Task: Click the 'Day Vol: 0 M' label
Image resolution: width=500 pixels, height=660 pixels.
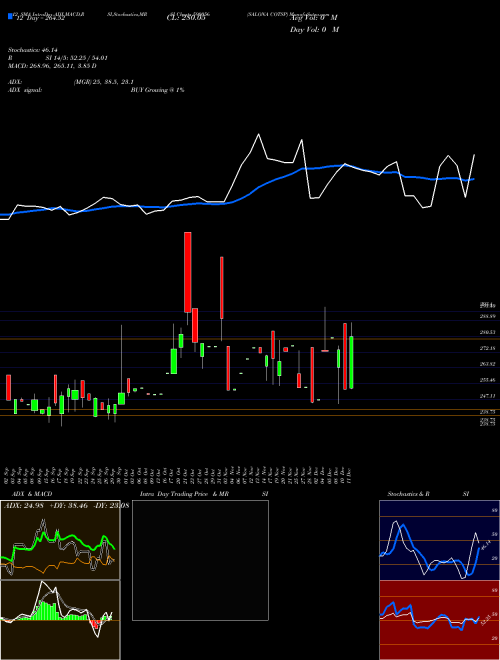Action: click(314, 30)
